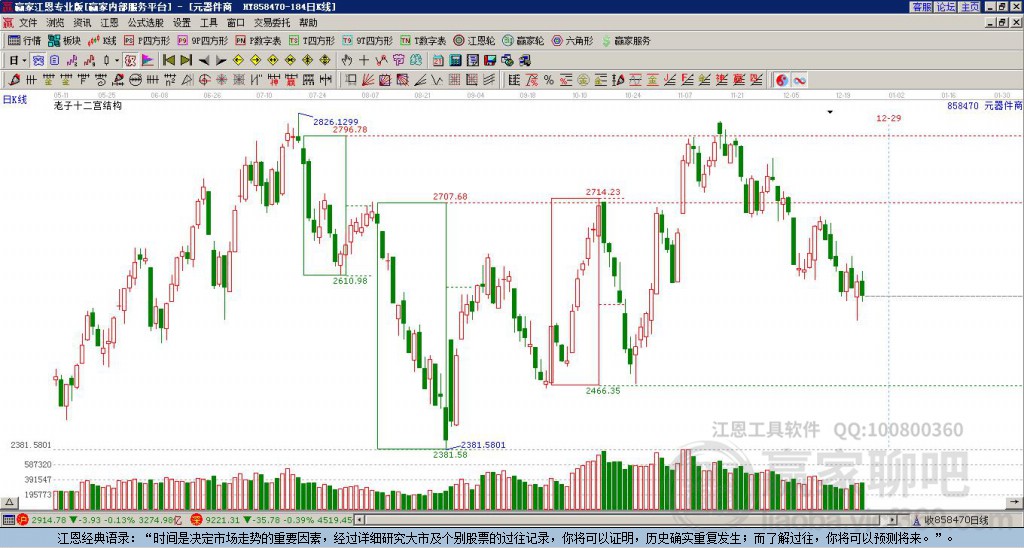1024x548 pixels.
Task: Open the 行情 market quotes view
Action: tap(24, 40)
